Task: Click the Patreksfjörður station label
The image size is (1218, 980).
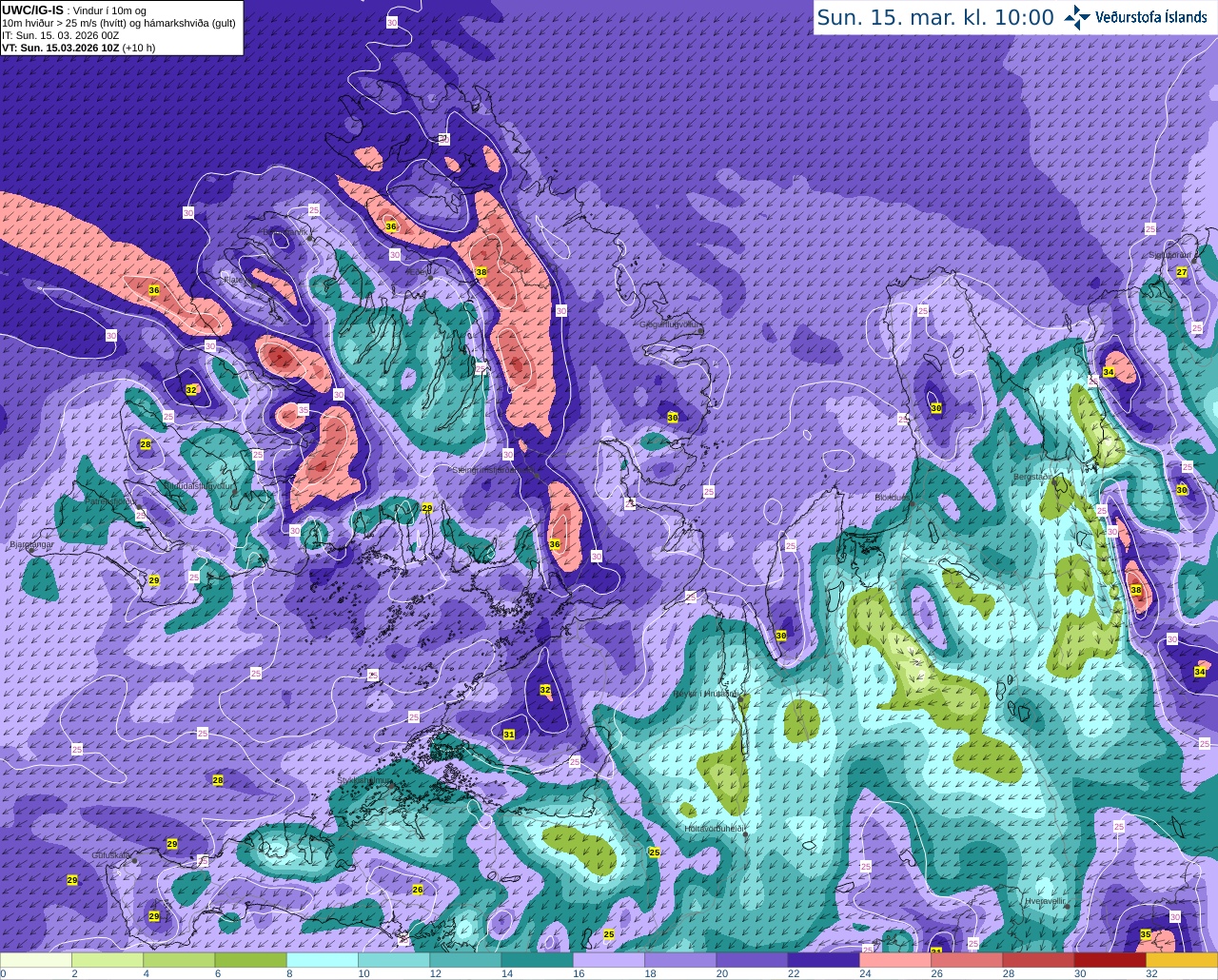Action: 110,500
